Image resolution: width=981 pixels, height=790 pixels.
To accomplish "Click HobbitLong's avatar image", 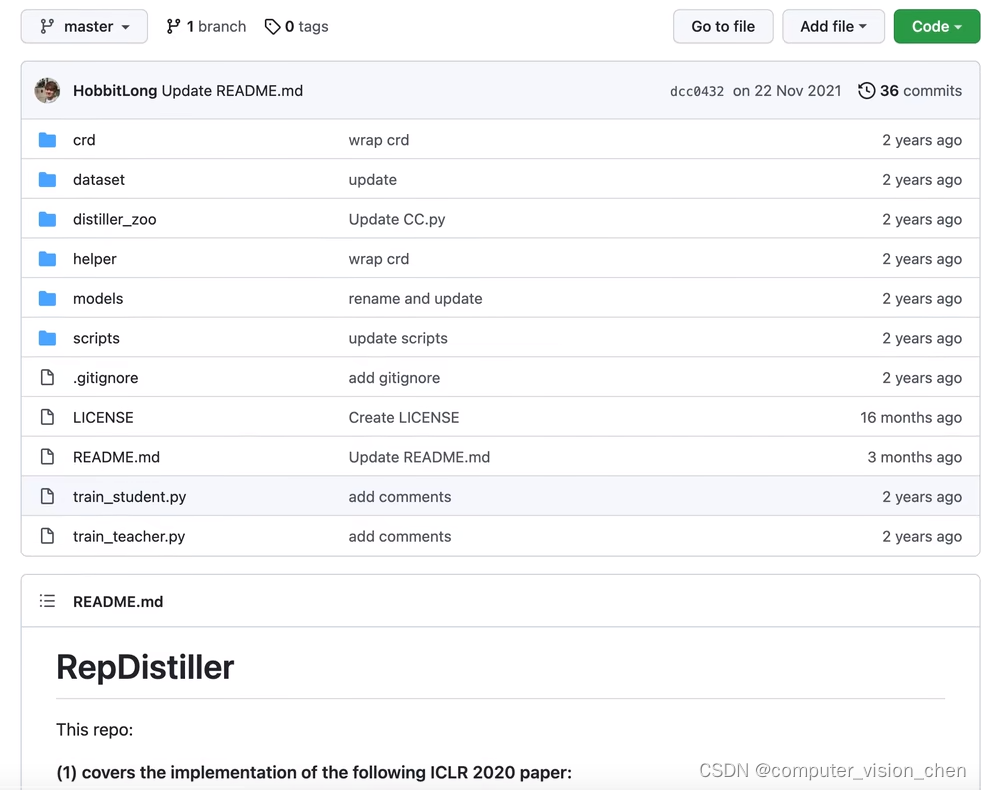I will coord(48,91).
